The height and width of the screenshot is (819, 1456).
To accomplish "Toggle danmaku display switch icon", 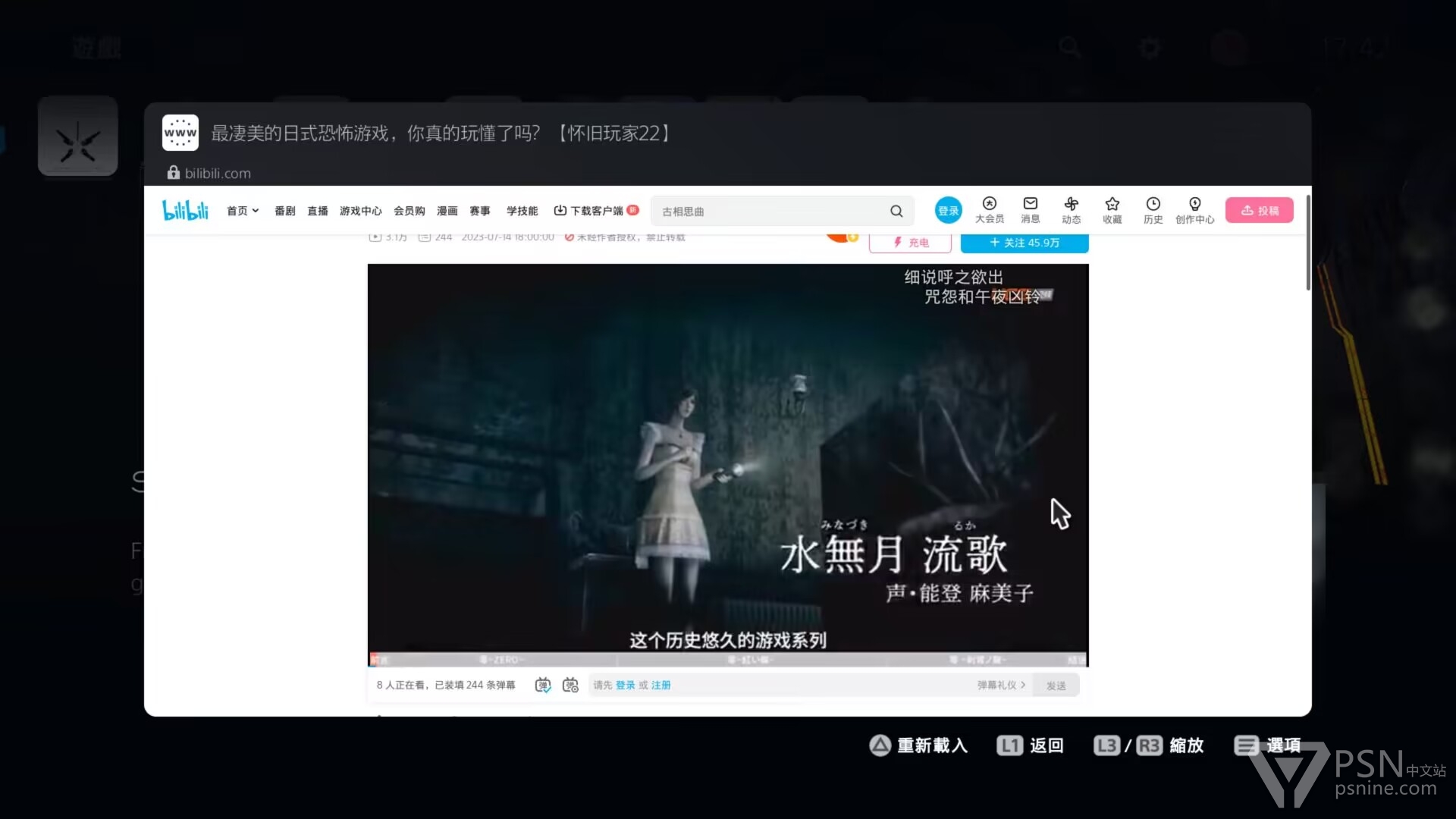I will (x=543, y=685).
